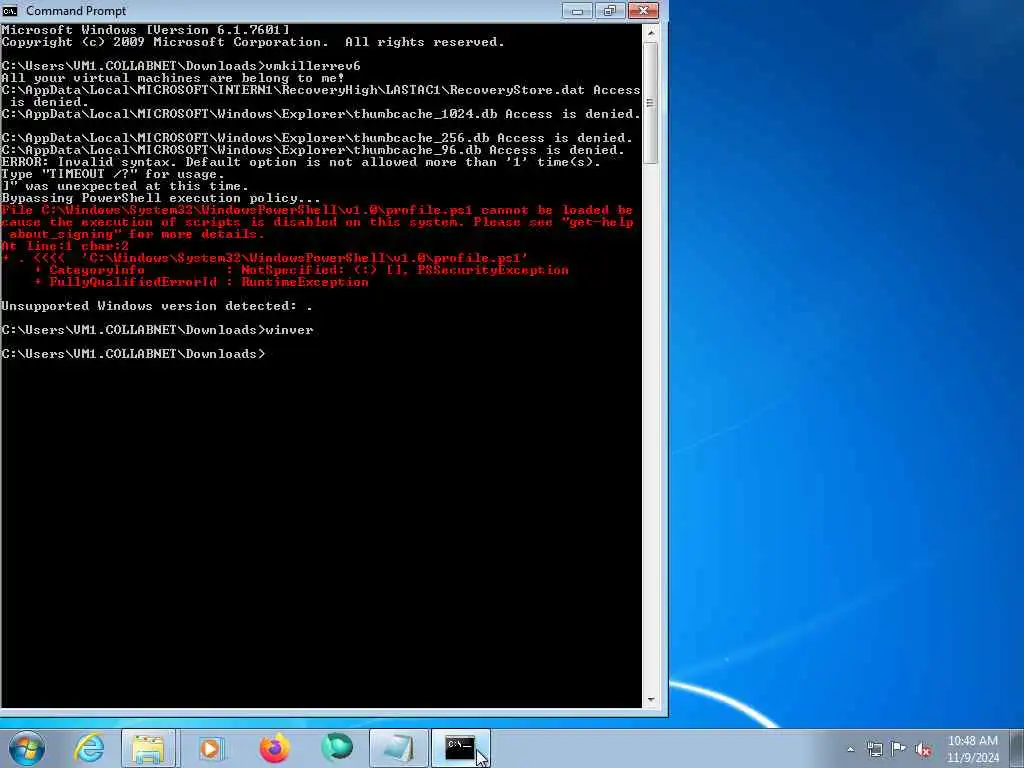Open Windows Explorer folder icon in taskbar
Viewport: 1024px width, 768px height.
point(149,748)
